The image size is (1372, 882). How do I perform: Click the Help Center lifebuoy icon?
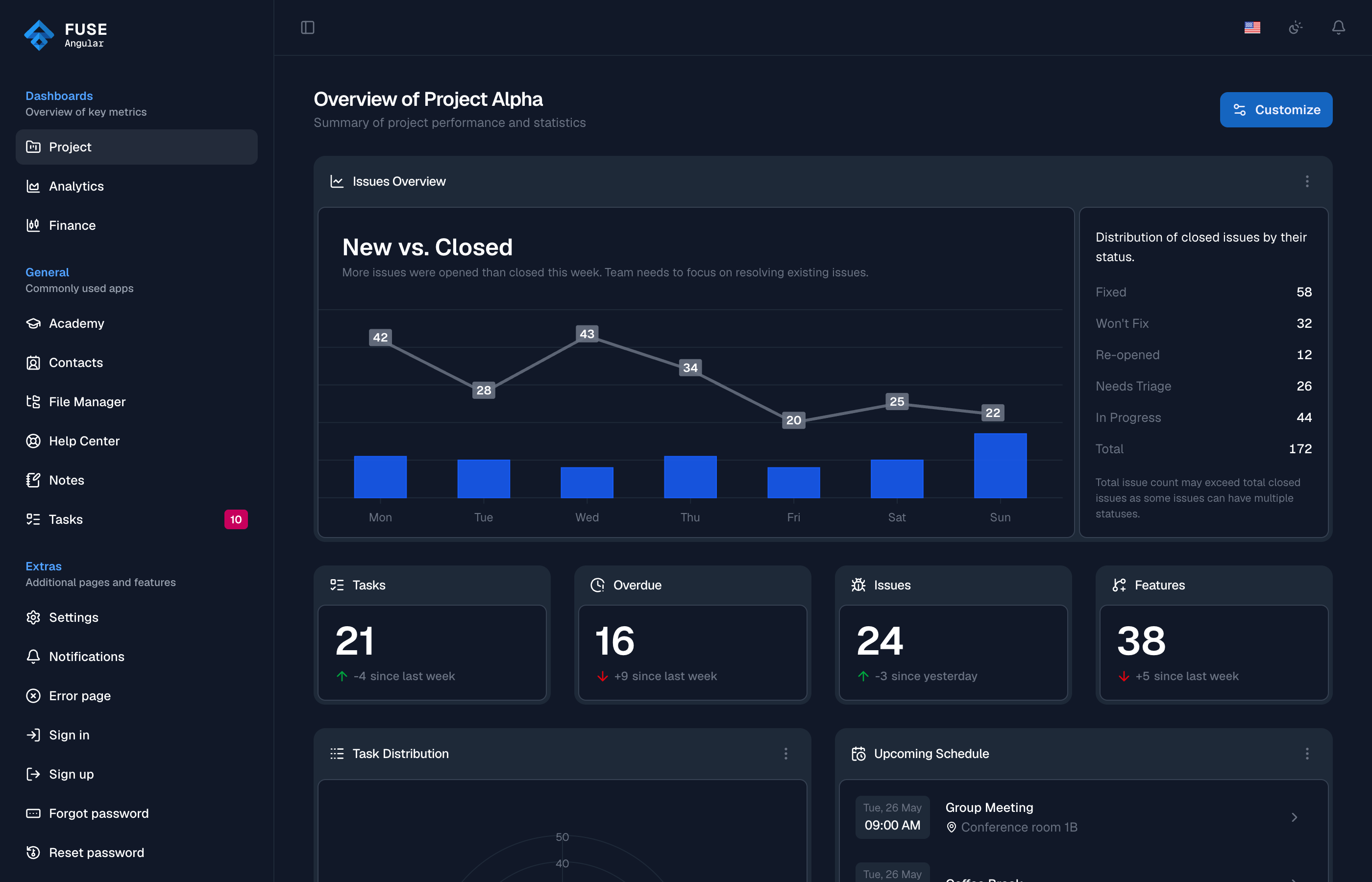(x=33, y=441)
